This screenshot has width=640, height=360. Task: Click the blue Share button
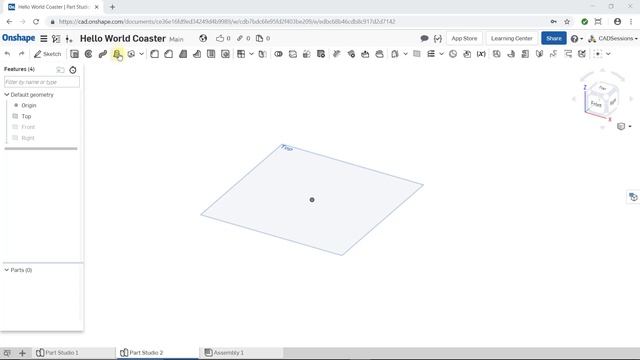point(554,38)
